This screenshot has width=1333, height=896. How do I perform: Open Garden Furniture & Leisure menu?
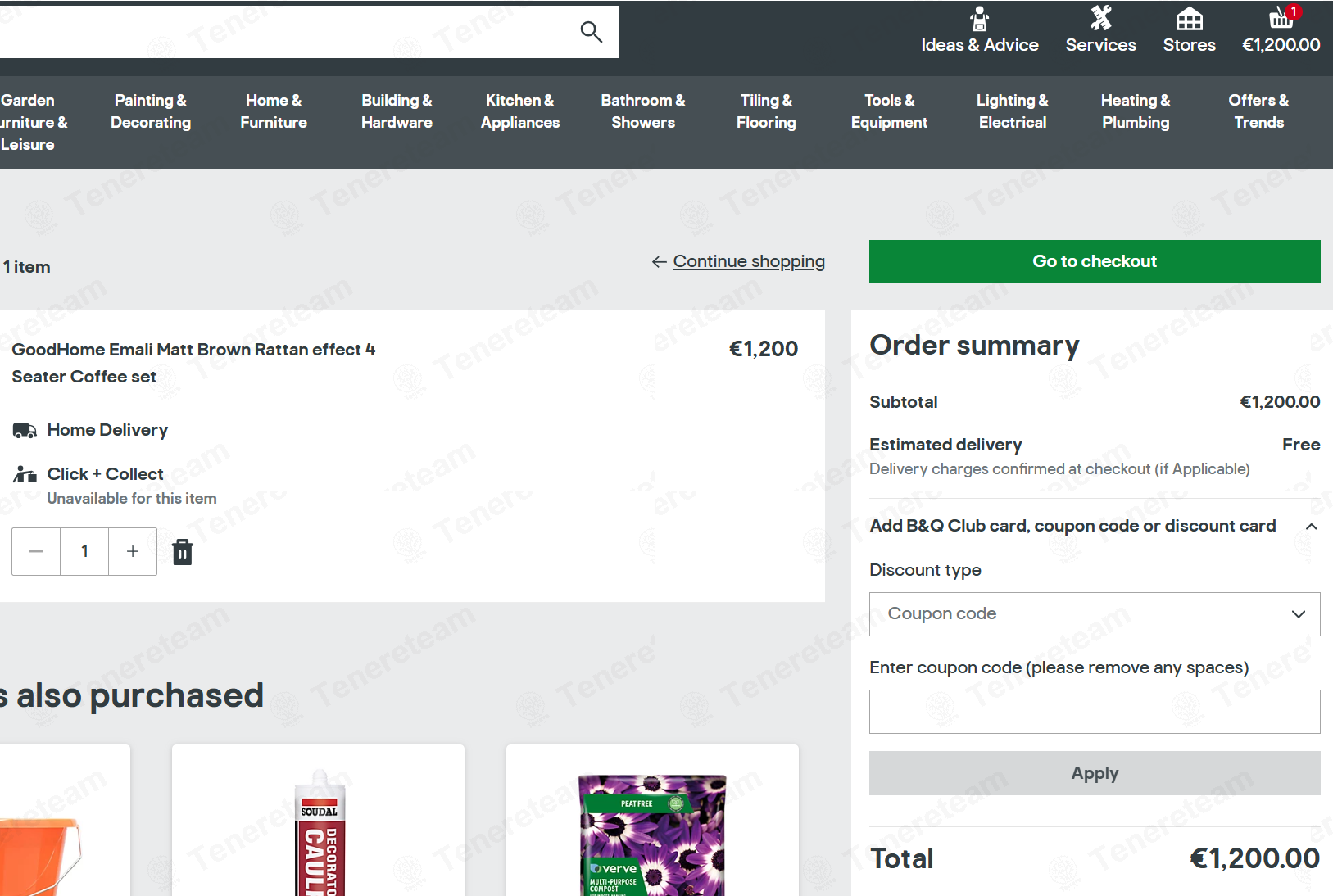pos(33,122)
